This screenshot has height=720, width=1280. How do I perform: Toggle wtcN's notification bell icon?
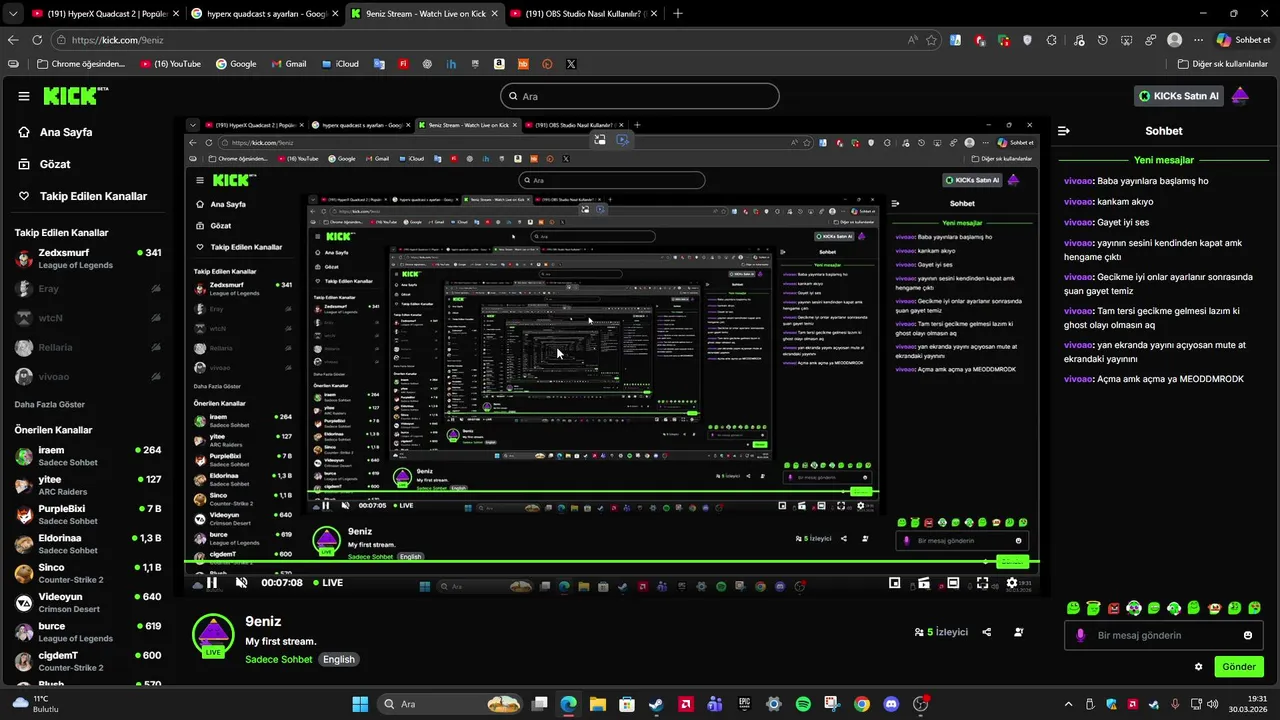tap(156, 318)
